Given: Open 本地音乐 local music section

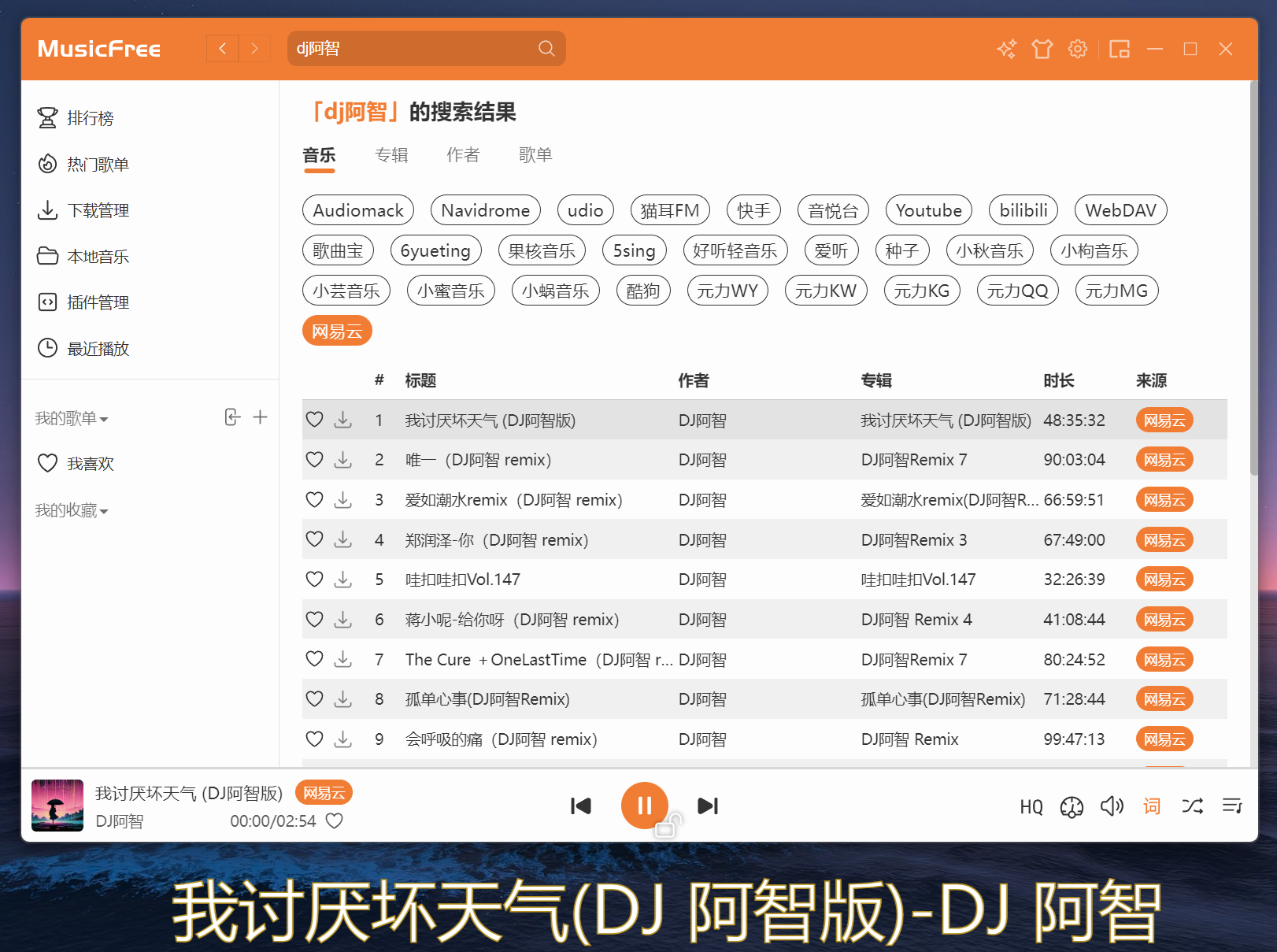Looking at the screenshot, I should tap(96, 256).
